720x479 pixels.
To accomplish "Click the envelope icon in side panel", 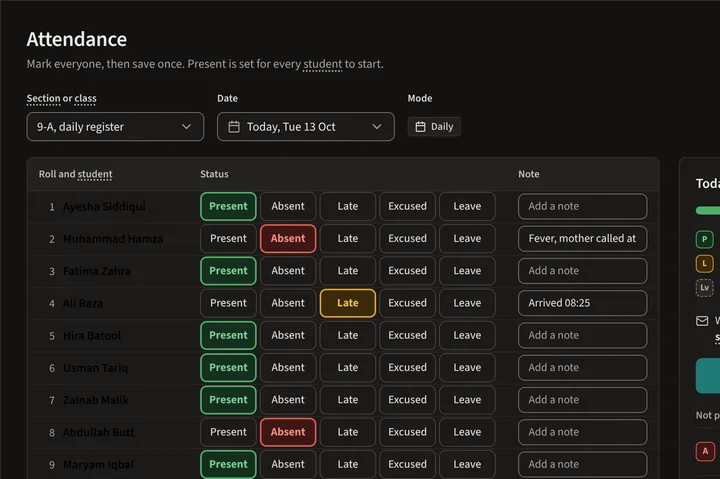I will pos(702,321).
